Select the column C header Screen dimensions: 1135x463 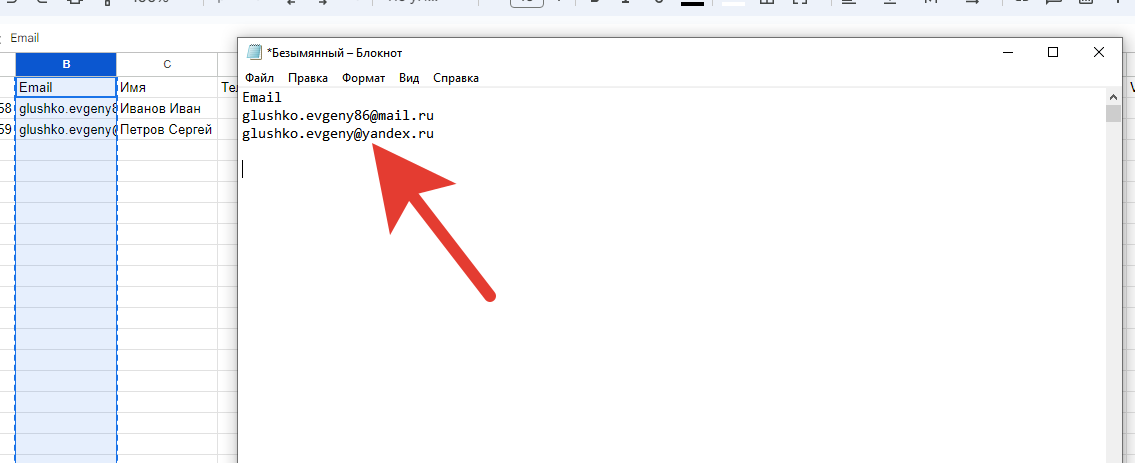point(167,64)
